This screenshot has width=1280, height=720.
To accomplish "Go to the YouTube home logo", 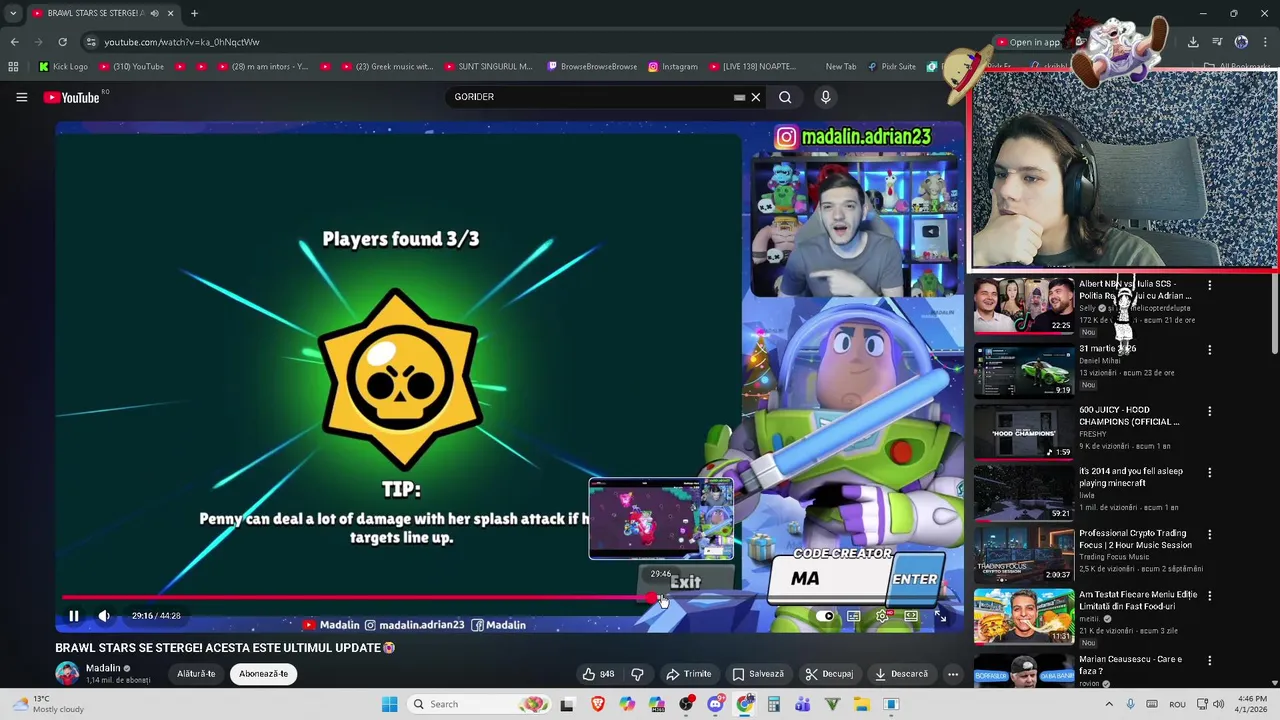I will coord(72,97).
